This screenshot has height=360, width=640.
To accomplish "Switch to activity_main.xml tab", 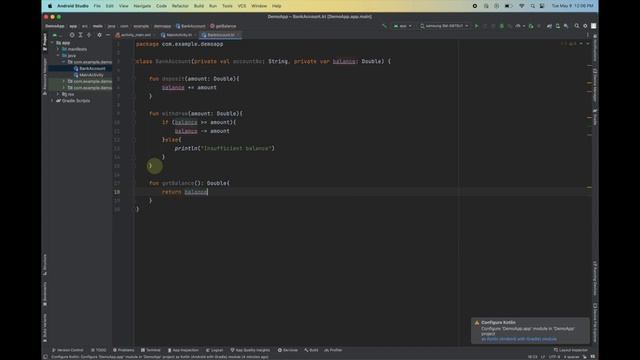I will [133, 35].
